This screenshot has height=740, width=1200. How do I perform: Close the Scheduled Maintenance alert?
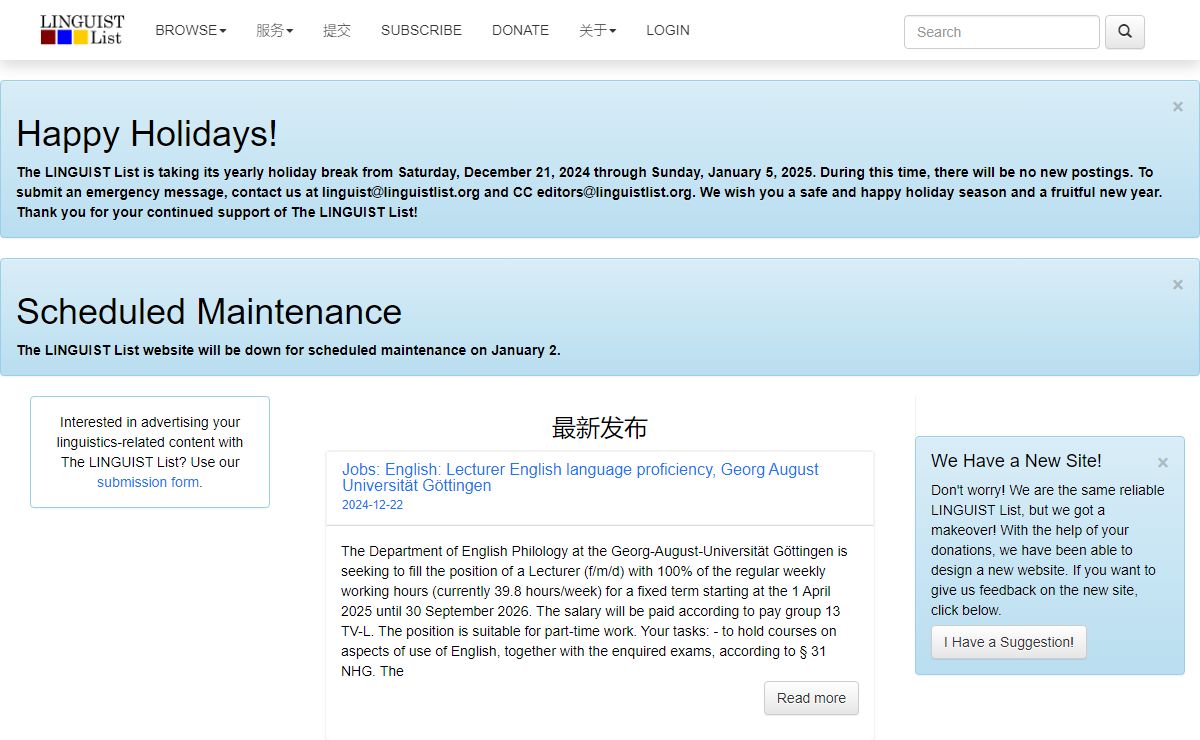(1178, 285)
